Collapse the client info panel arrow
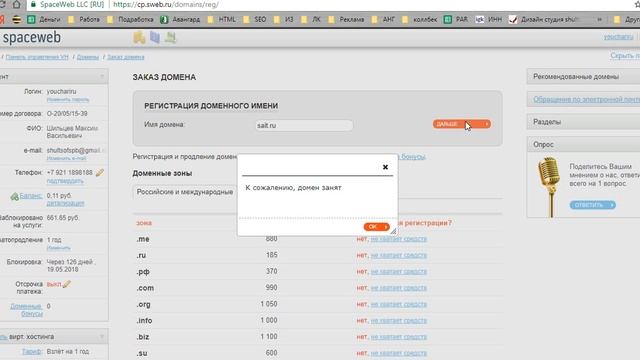Viewport: 640px width, 360px height. tap(102, 76)
